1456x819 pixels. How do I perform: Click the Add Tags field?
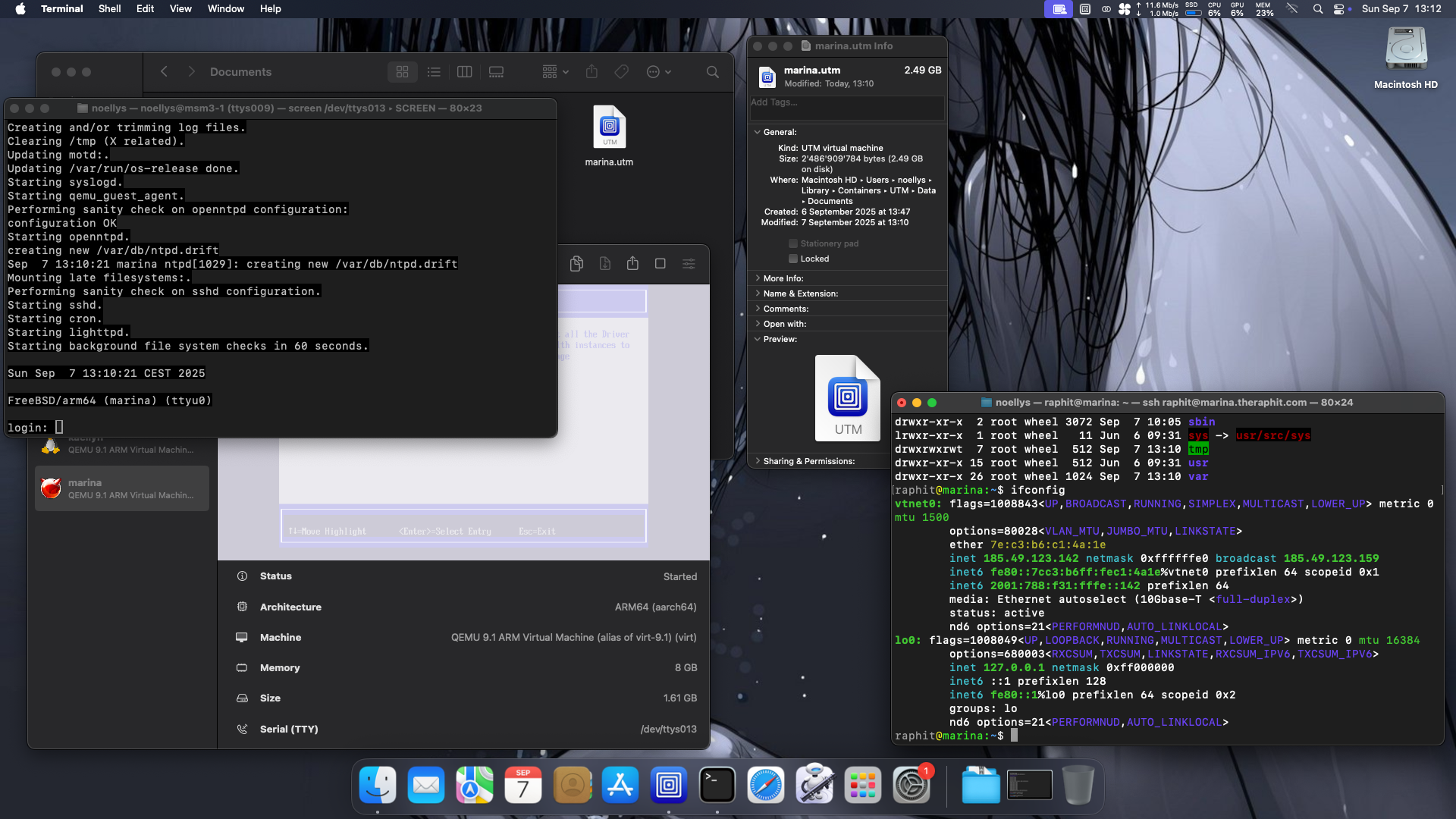846,103
